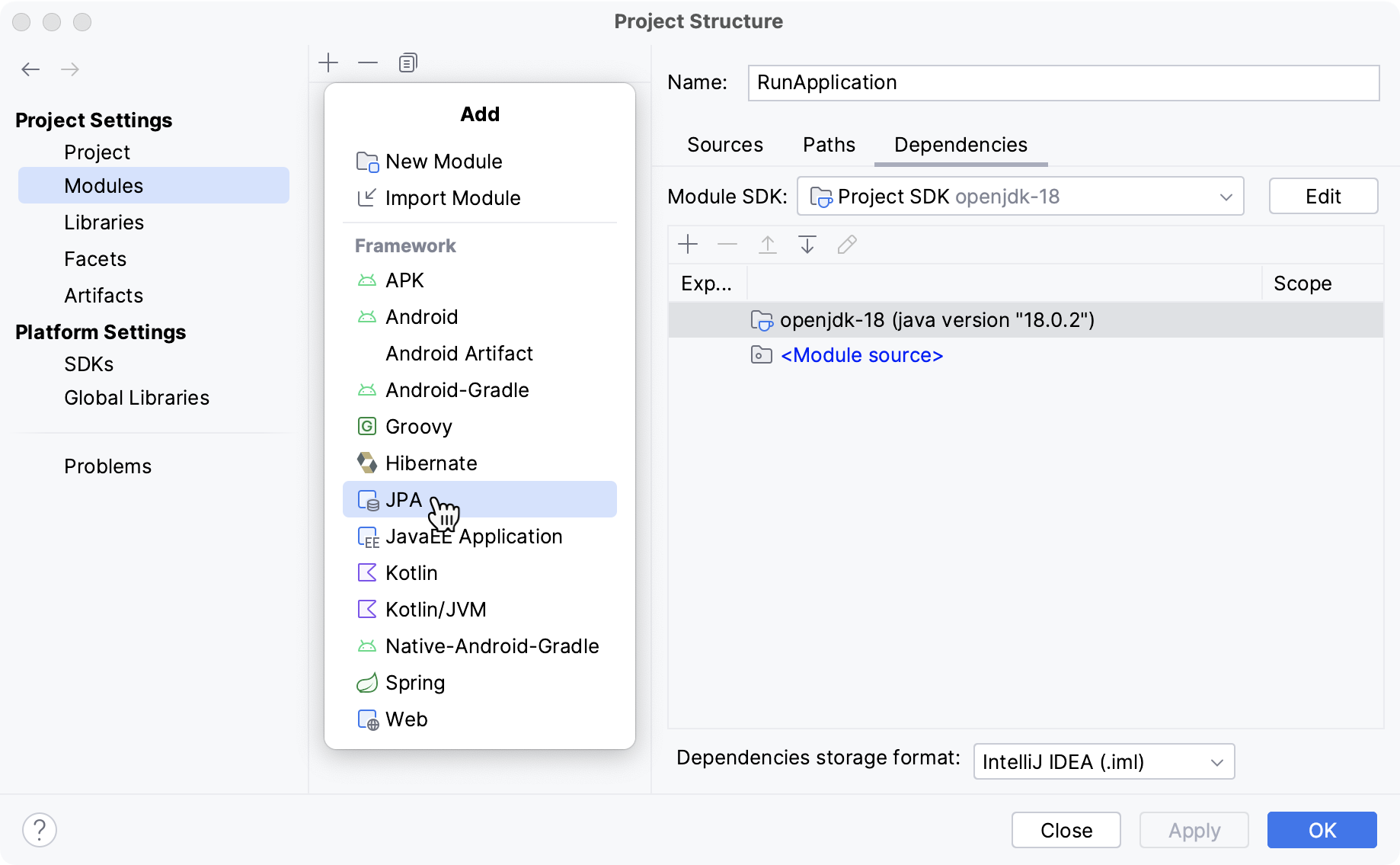
Task: Move the dependency down using the arrow icon
Action: tap(807, 244)
